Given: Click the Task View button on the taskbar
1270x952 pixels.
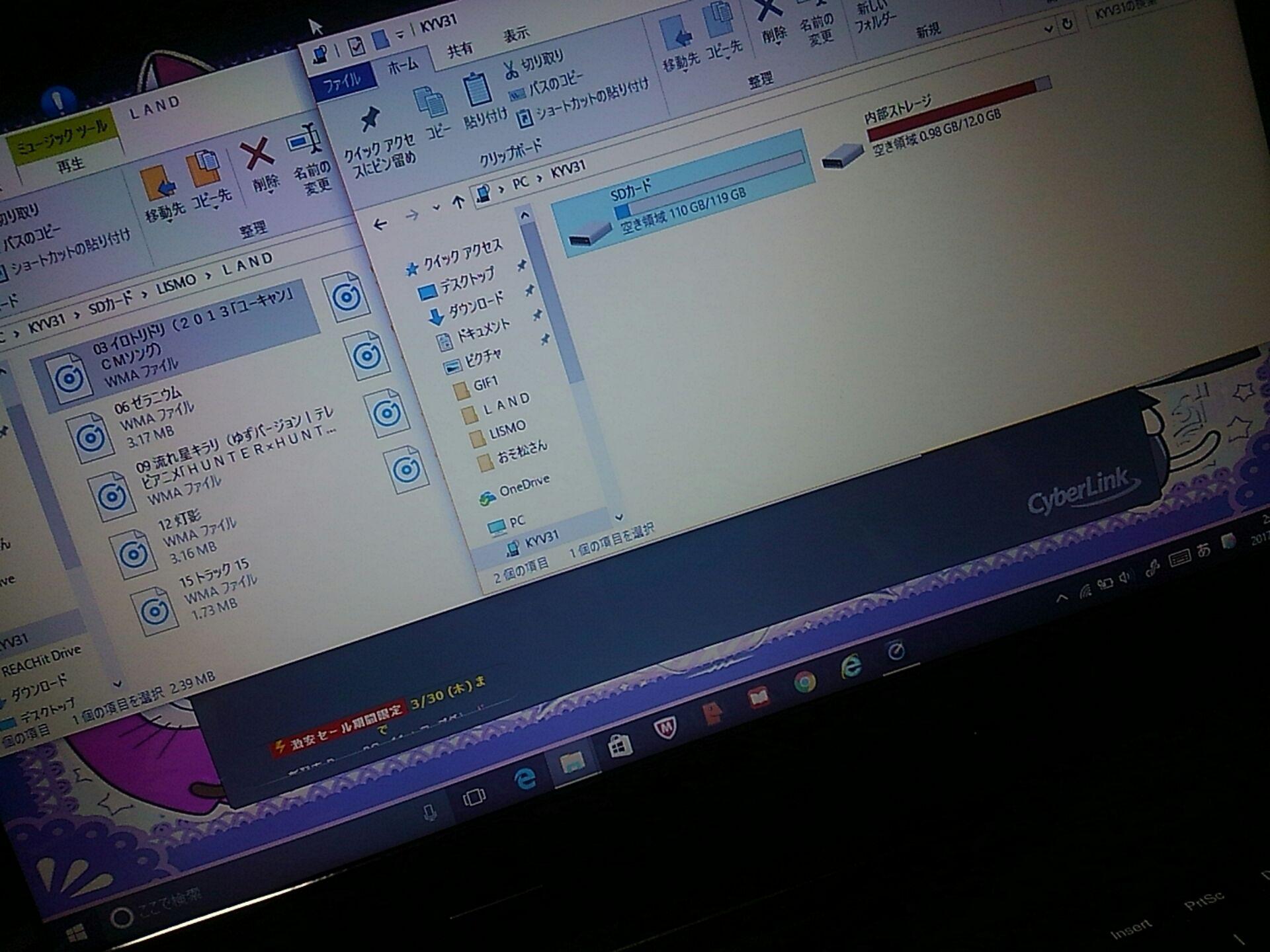Looking at the screenshot, I should tap(474, 798).
